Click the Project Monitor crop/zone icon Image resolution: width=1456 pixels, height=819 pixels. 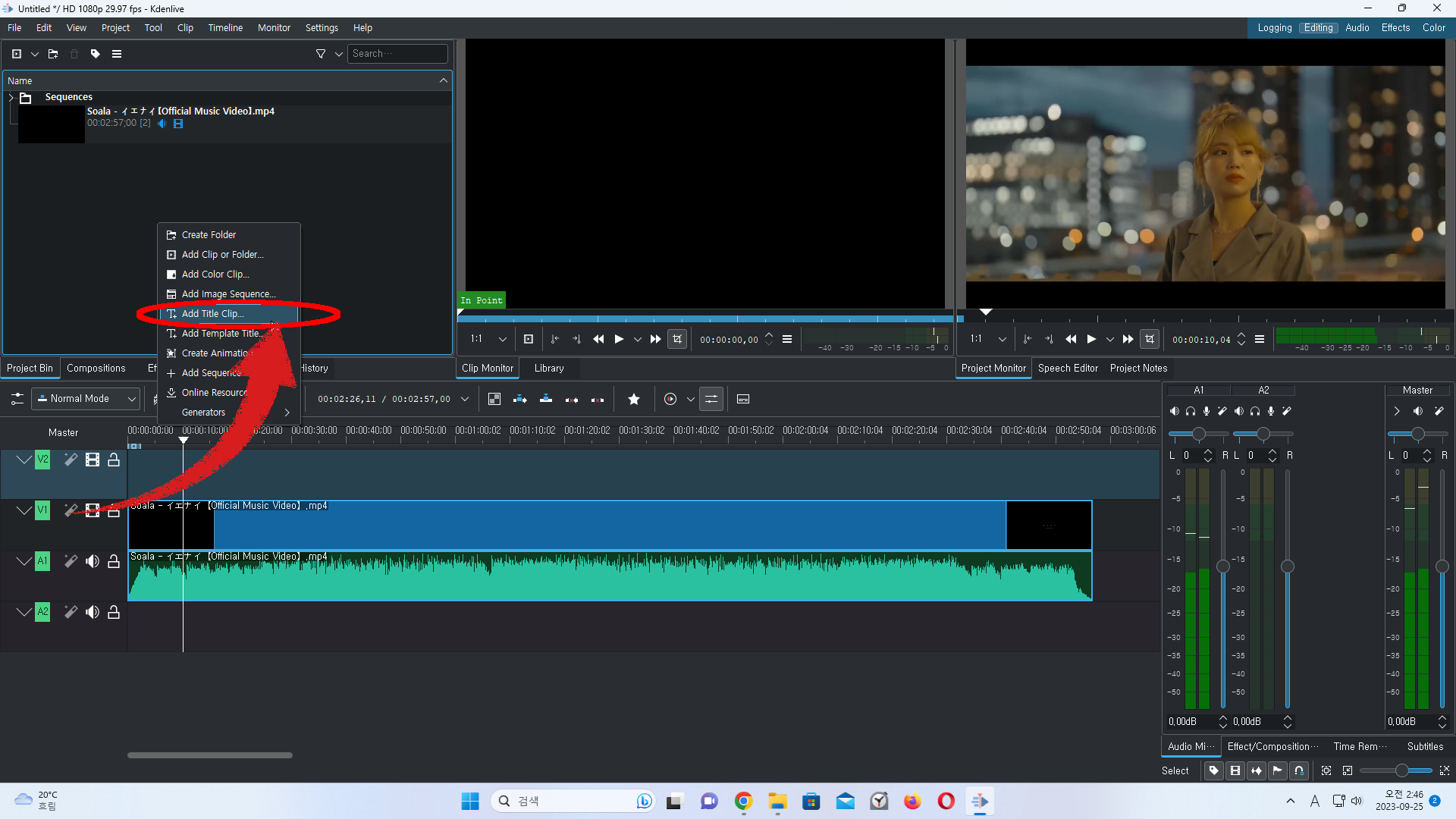[1150, 340]
